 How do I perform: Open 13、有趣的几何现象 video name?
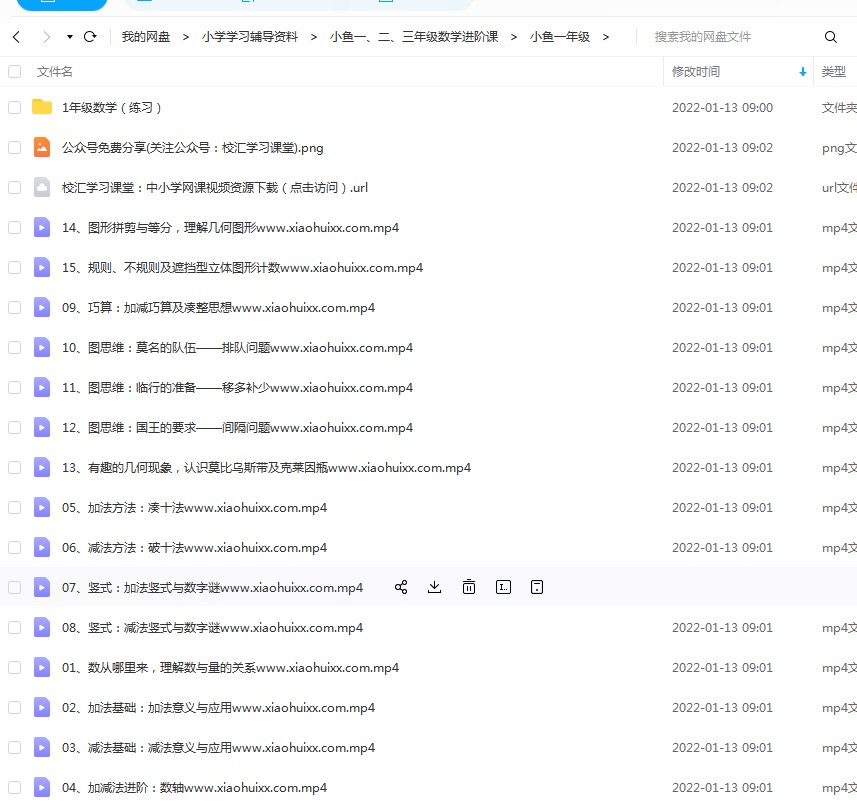tap(266, 468)
